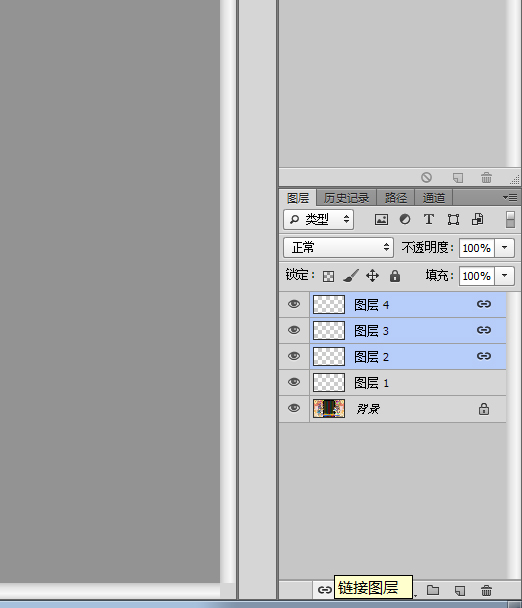The width and height of the screenshot is (522, 608).
Task: Click the lock position move icon
Action: coord(372,276)
